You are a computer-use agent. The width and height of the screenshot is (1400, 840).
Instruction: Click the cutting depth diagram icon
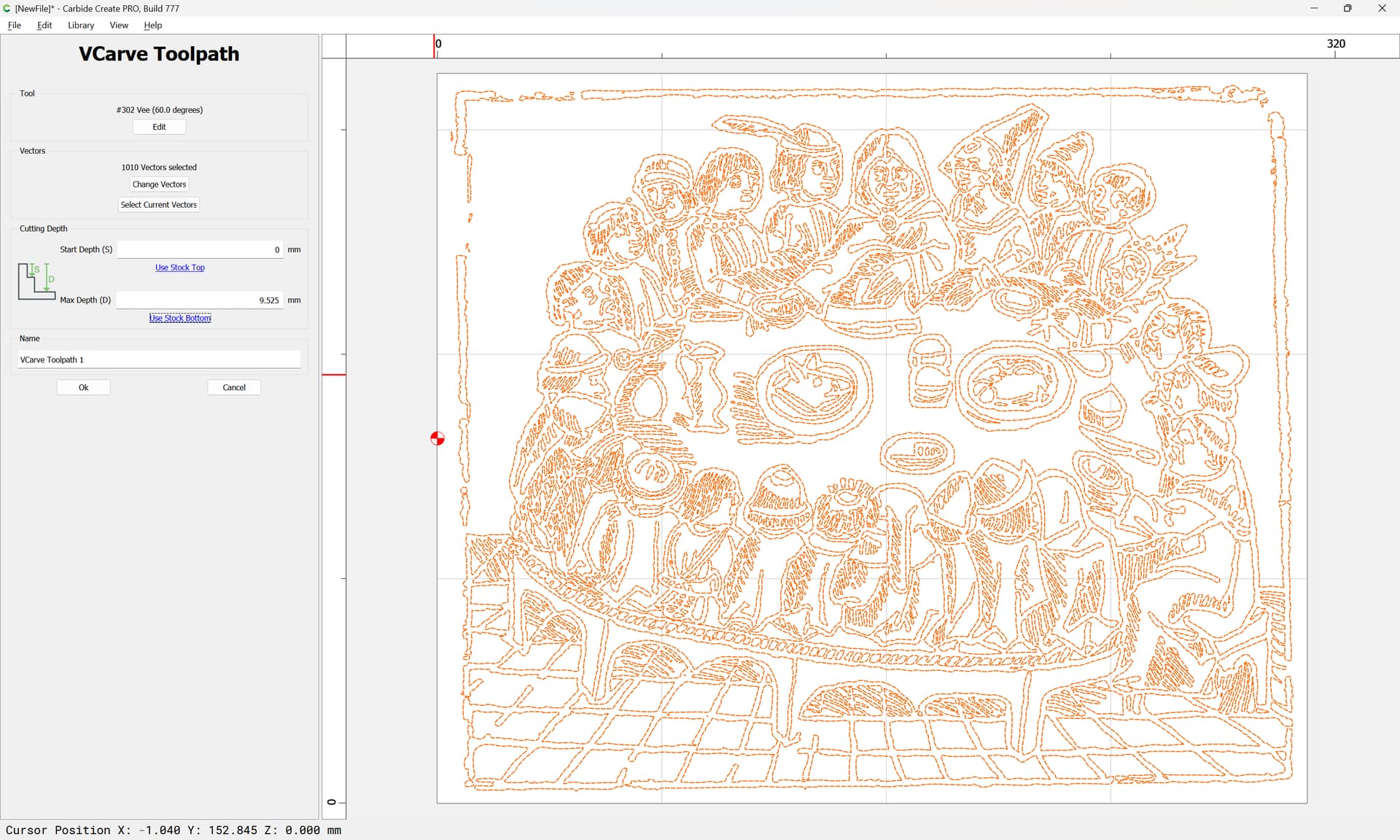tap(36, 281)
